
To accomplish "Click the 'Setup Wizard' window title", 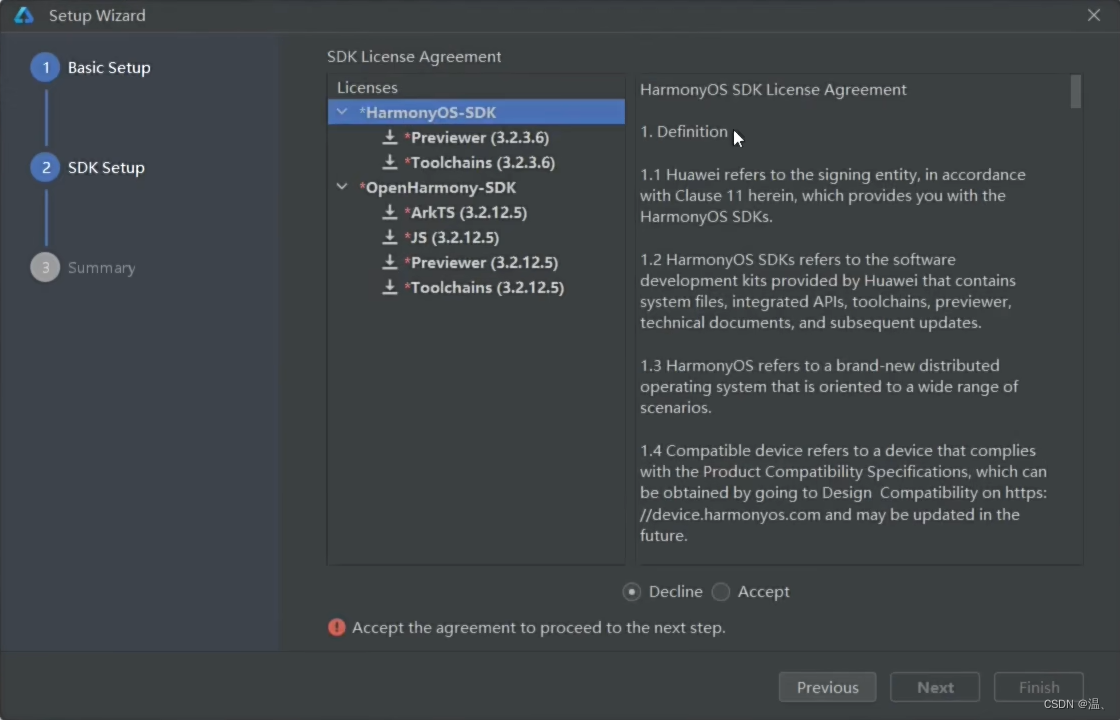I will point(97,15).
